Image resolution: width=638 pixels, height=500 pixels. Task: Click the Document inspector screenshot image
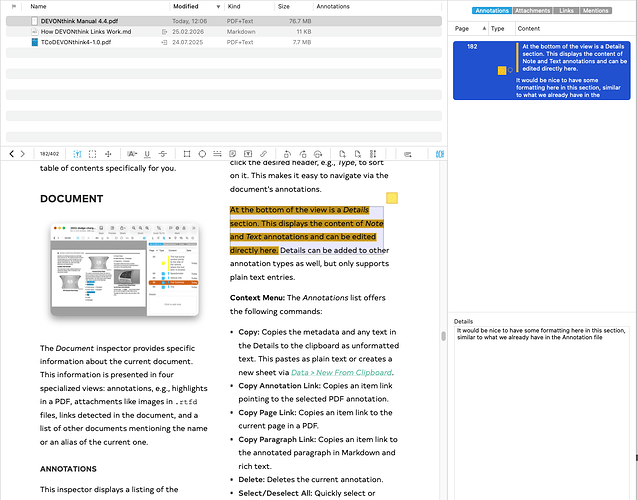click(x=125, y=269)
